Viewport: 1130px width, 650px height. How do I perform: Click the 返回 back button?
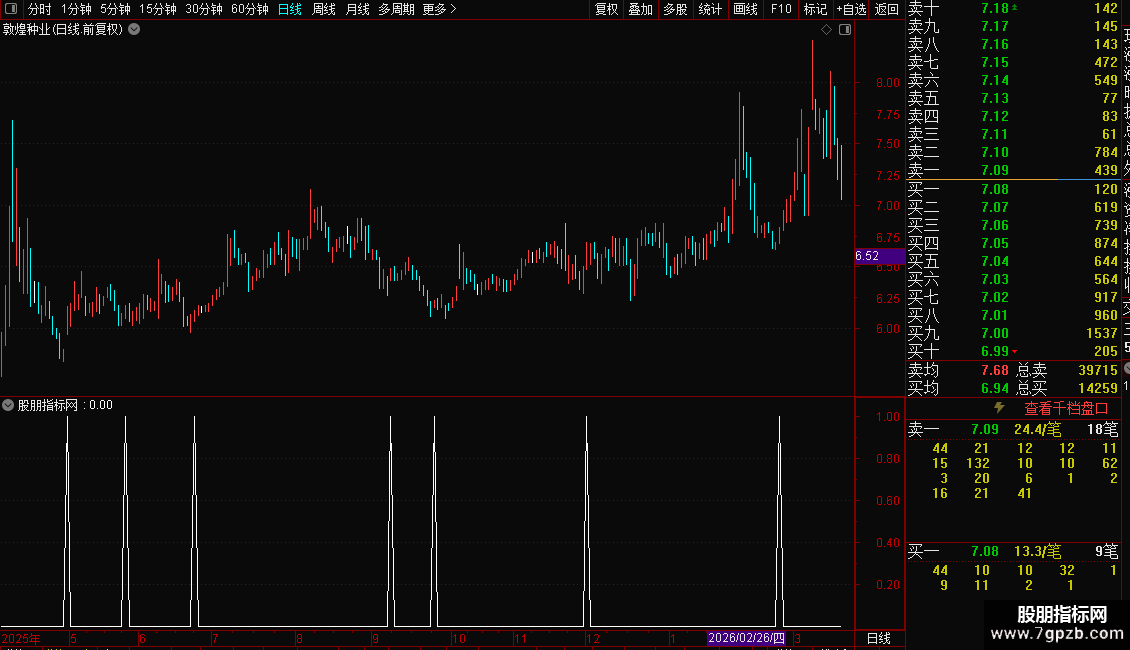[x=886, y=9]
